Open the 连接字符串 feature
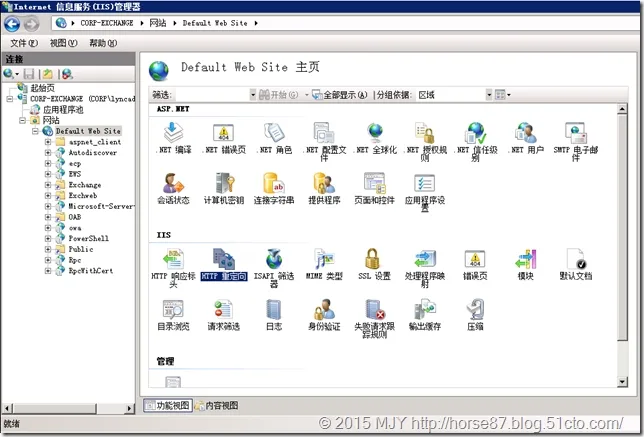The image size is (644, 437). point(274,189)
